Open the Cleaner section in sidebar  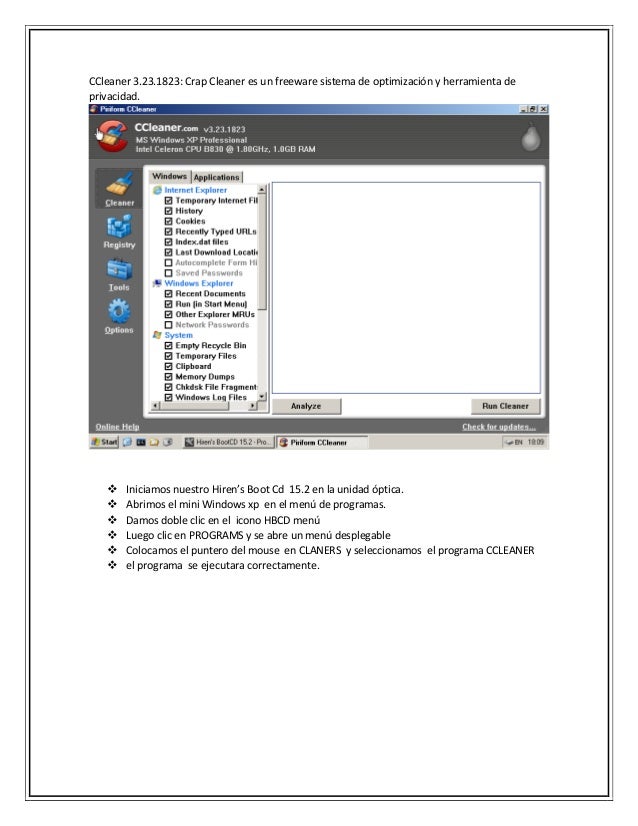119,189
